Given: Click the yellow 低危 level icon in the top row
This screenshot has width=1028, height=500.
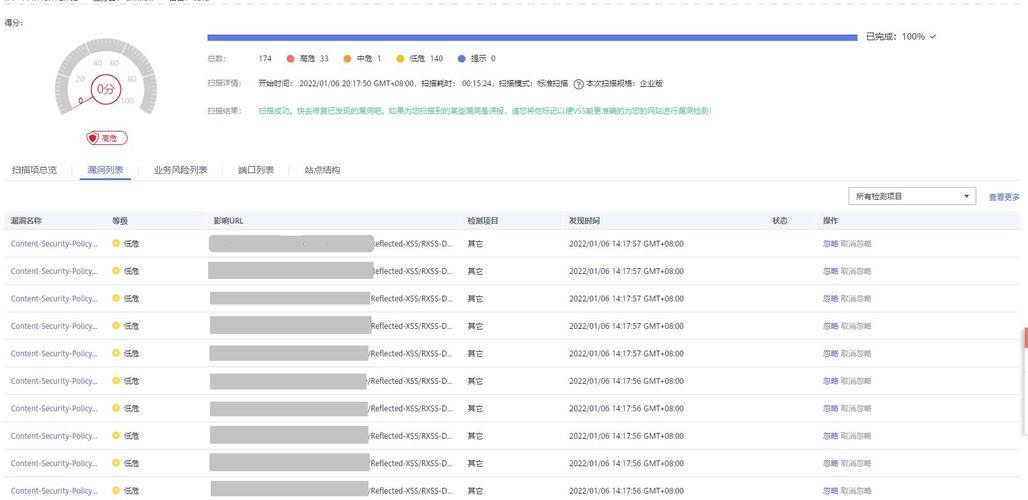Looking at the screenshot, I should pyautogui.click(x=116, y=243).
